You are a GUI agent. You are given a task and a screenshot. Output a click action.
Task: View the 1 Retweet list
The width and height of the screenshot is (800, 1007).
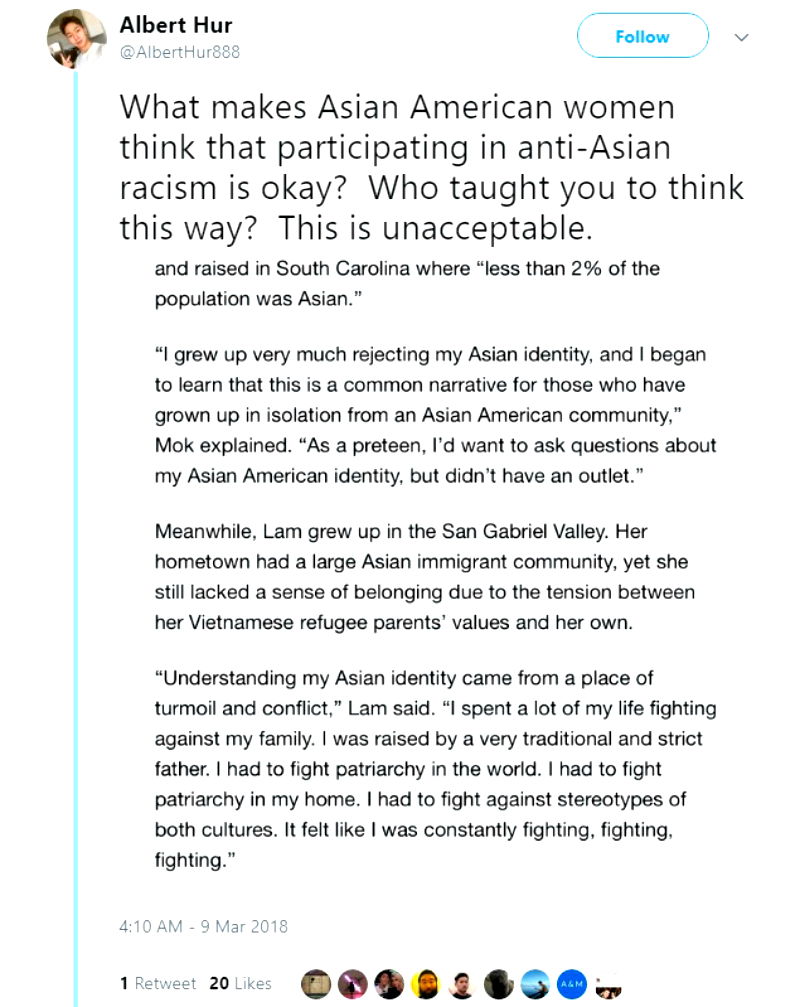point(158,983)
